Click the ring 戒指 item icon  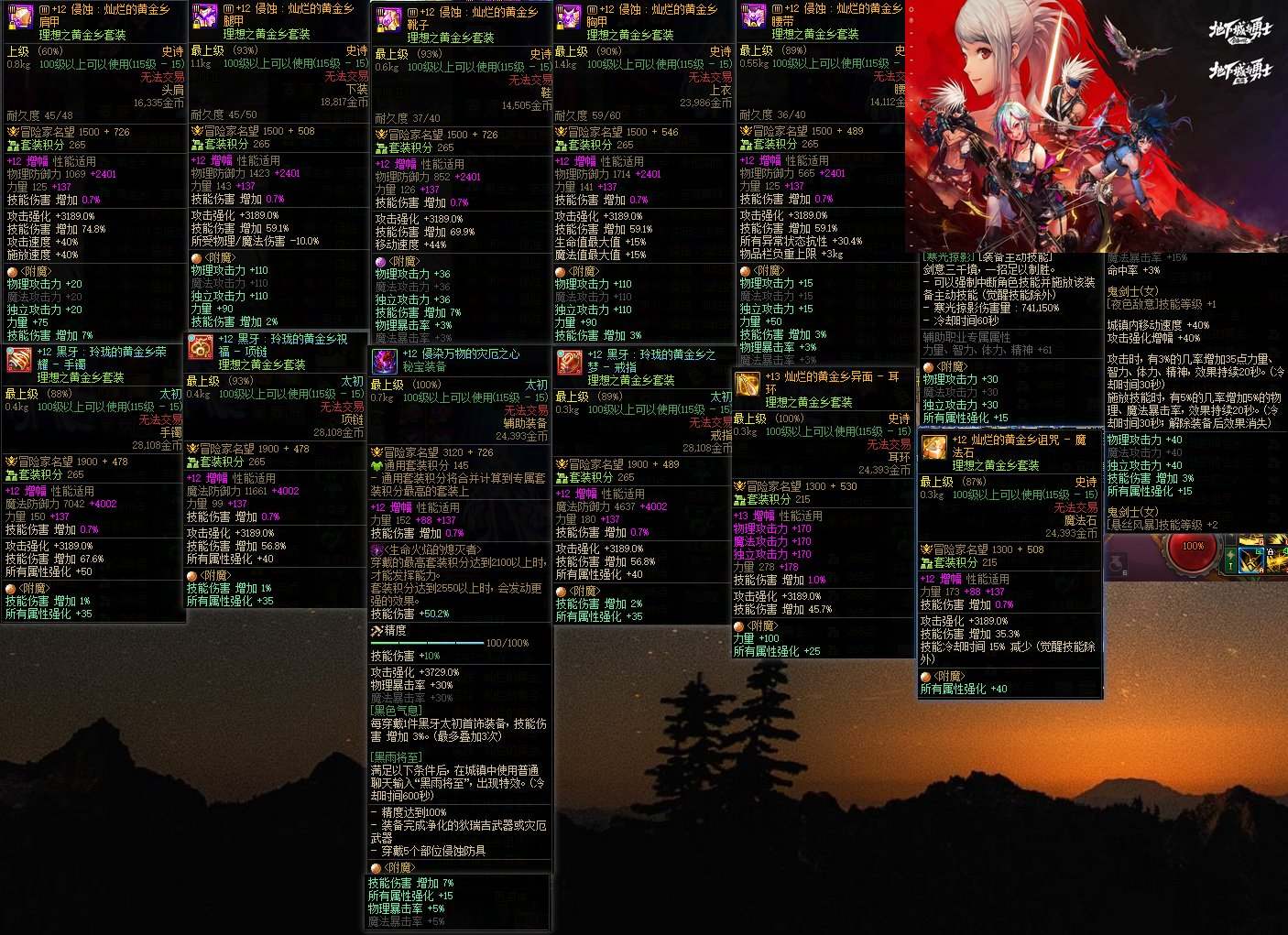569,362
